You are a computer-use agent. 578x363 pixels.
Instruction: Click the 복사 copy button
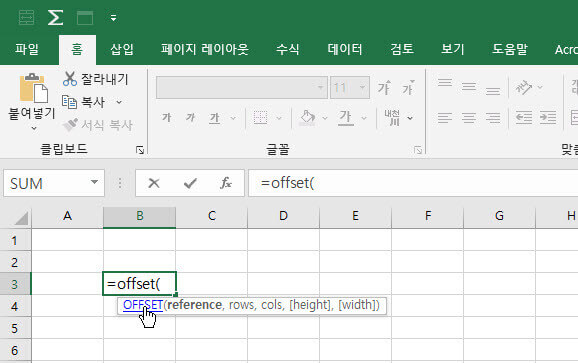(x=84, y=102)
